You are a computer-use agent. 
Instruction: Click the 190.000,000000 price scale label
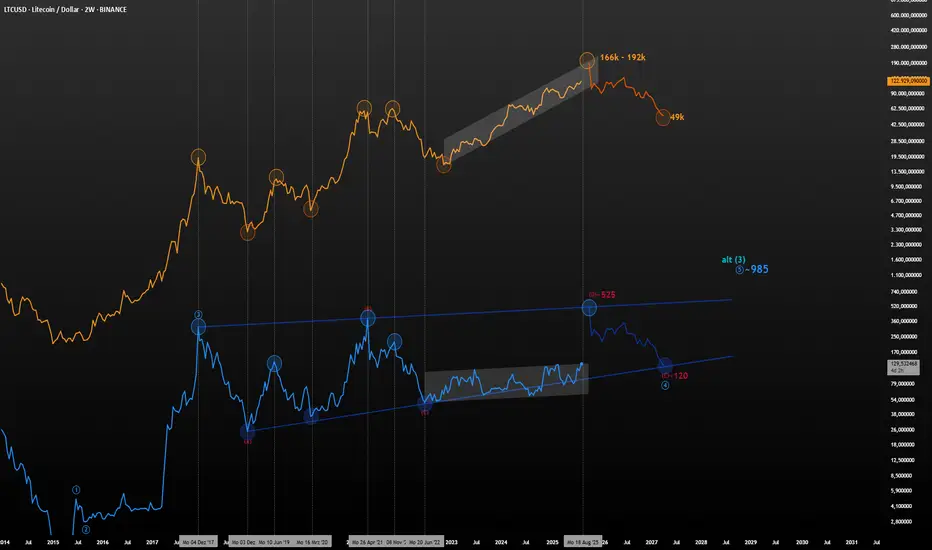[909, 62]
